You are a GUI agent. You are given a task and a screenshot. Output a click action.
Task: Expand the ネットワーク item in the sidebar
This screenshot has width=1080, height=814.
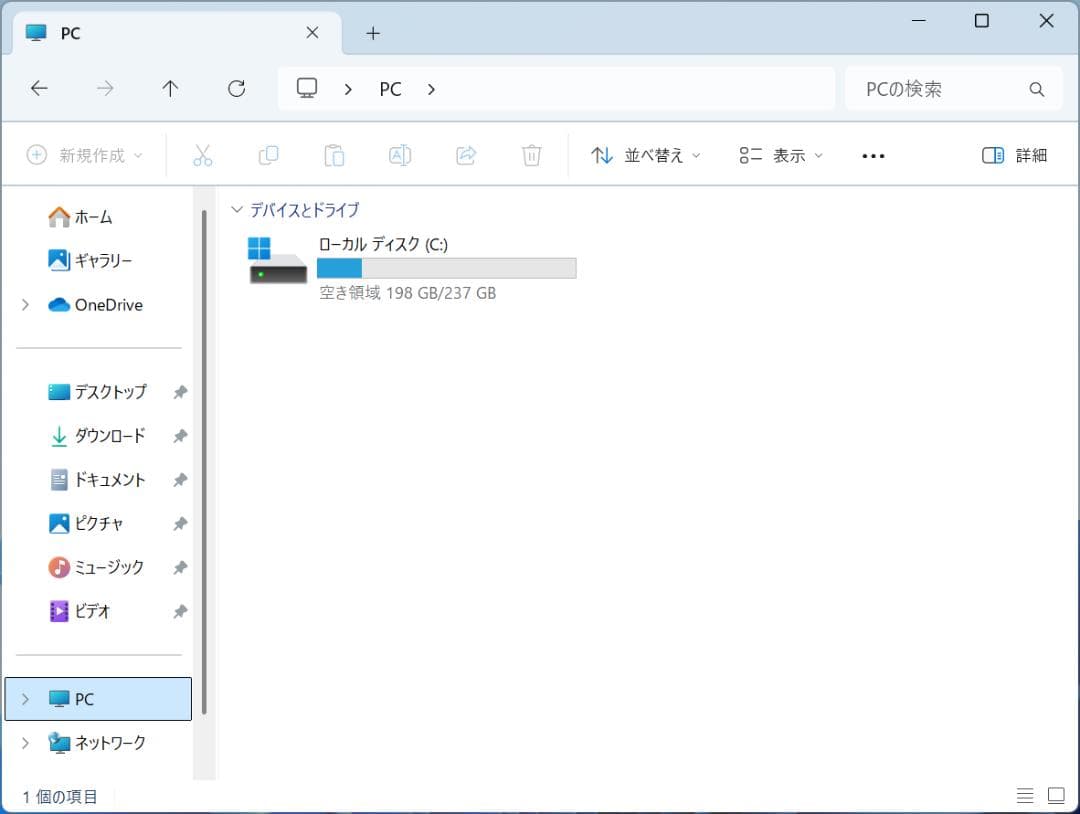tap(25, 743)
